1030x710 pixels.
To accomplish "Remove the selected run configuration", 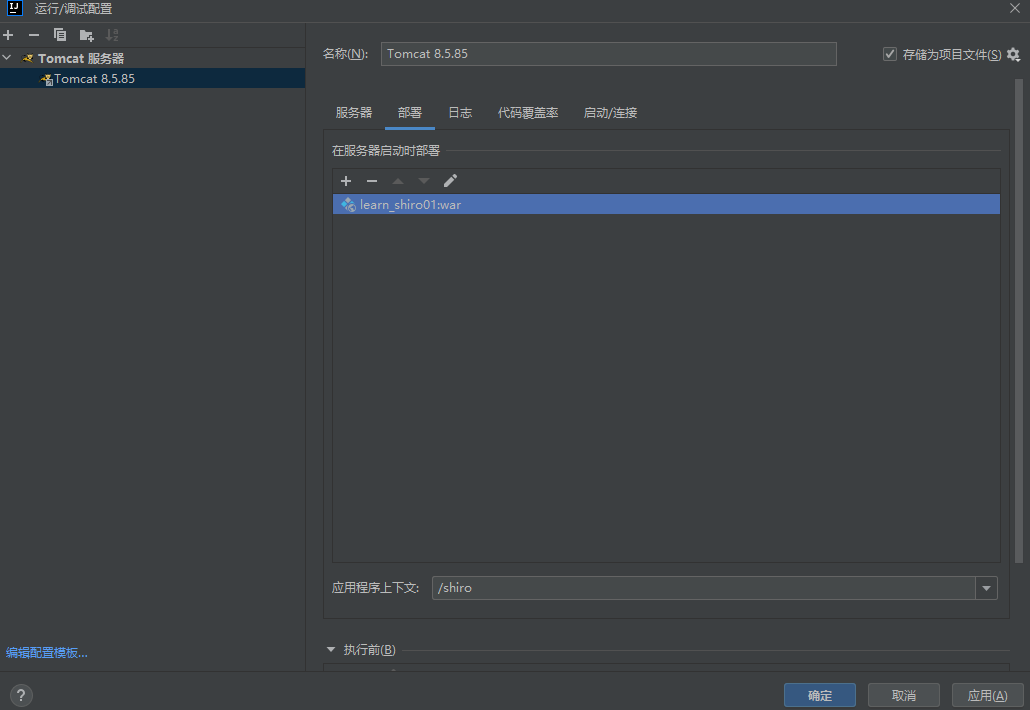I will (34, 35).
